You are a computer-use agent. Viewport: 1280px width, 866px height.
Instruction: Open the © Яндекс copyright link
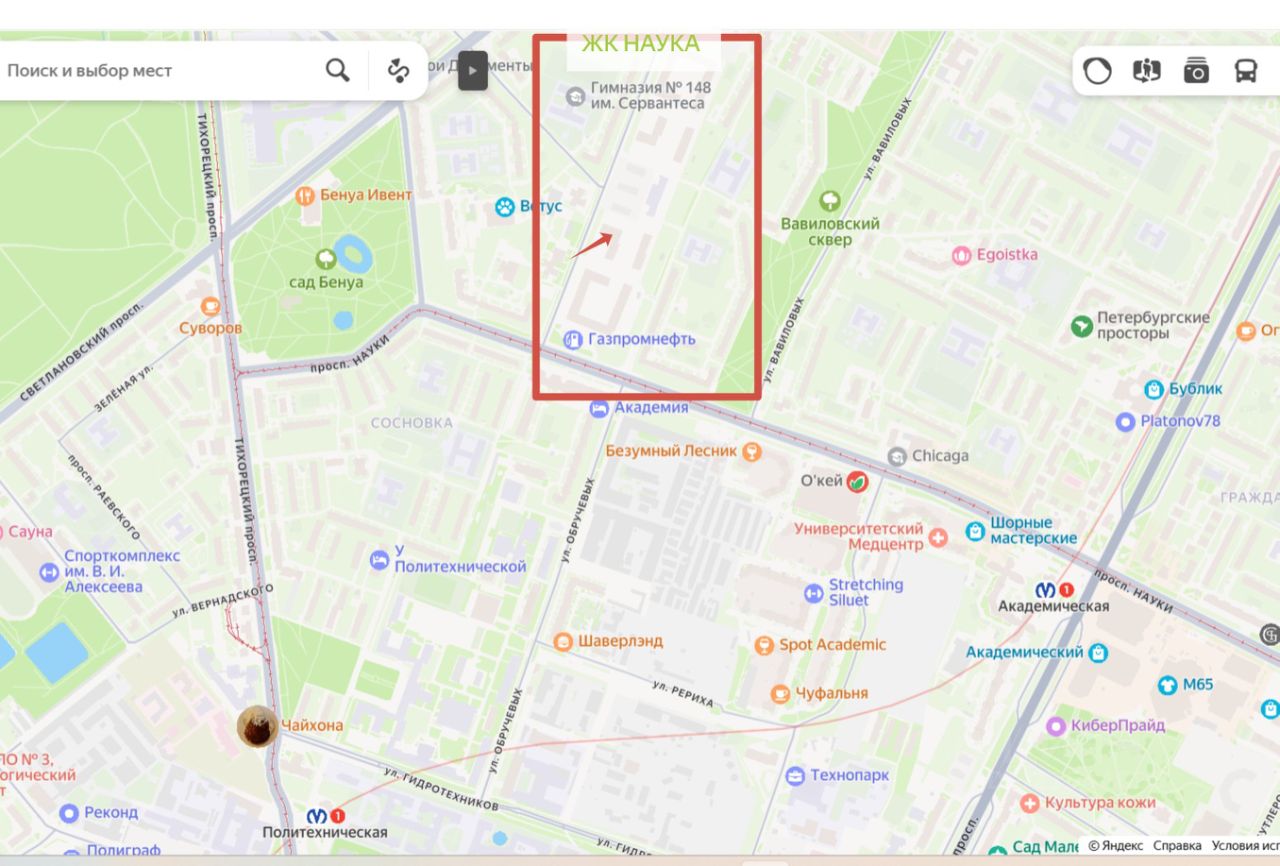pos(1116,846)
